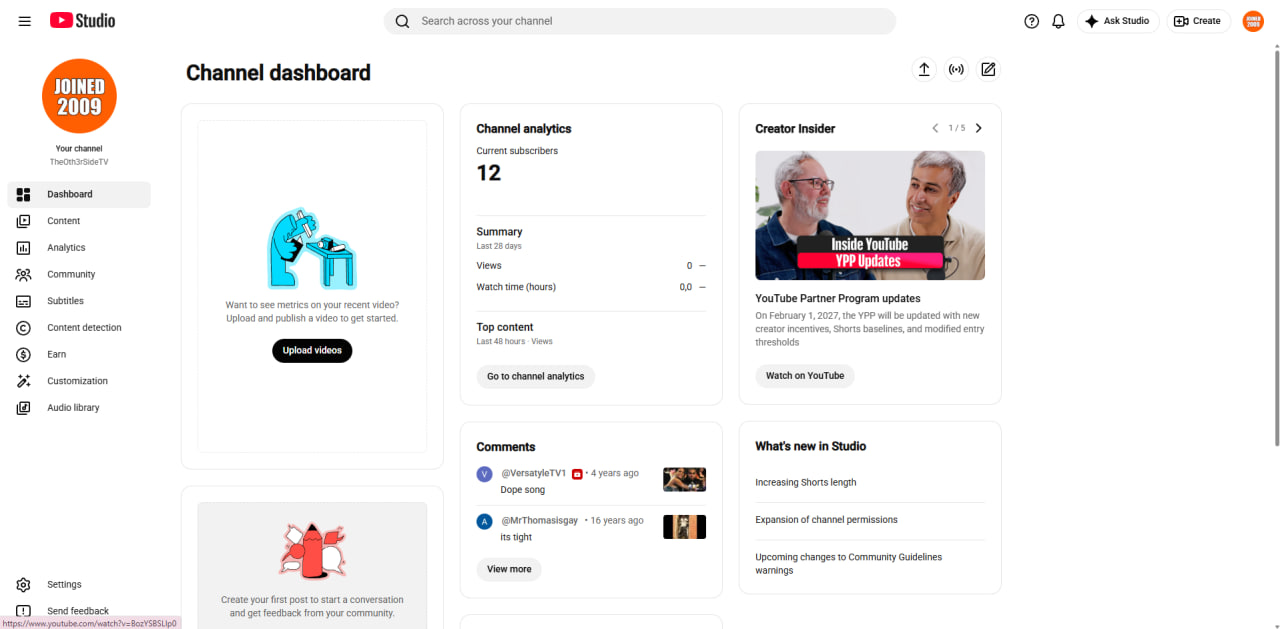Image resolution: width=1280 pixels, height=629 pixels.
Task: Click the Current subscribers count 12
Action: click(x=488, y=173)
